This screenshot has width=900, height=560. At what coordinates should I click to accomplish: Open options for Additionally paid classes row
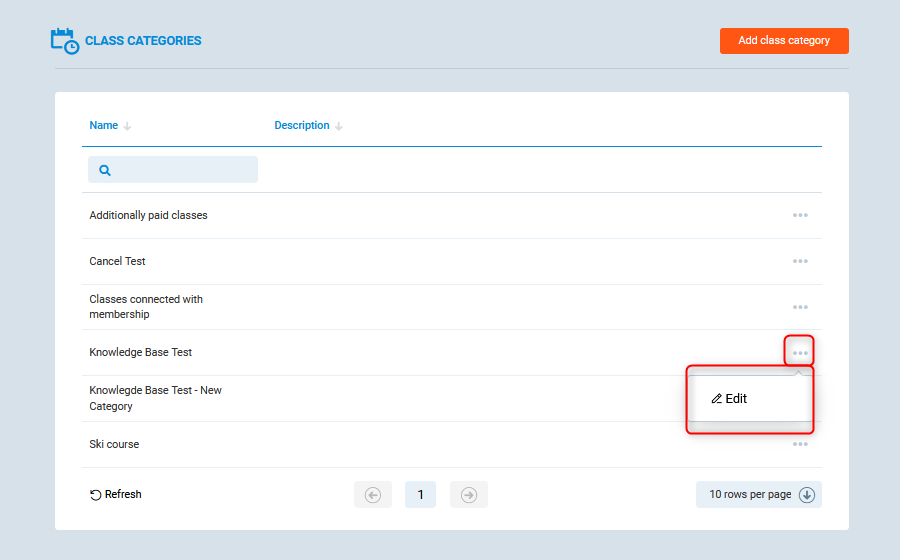pyautogui.click(x=800, y=215)
